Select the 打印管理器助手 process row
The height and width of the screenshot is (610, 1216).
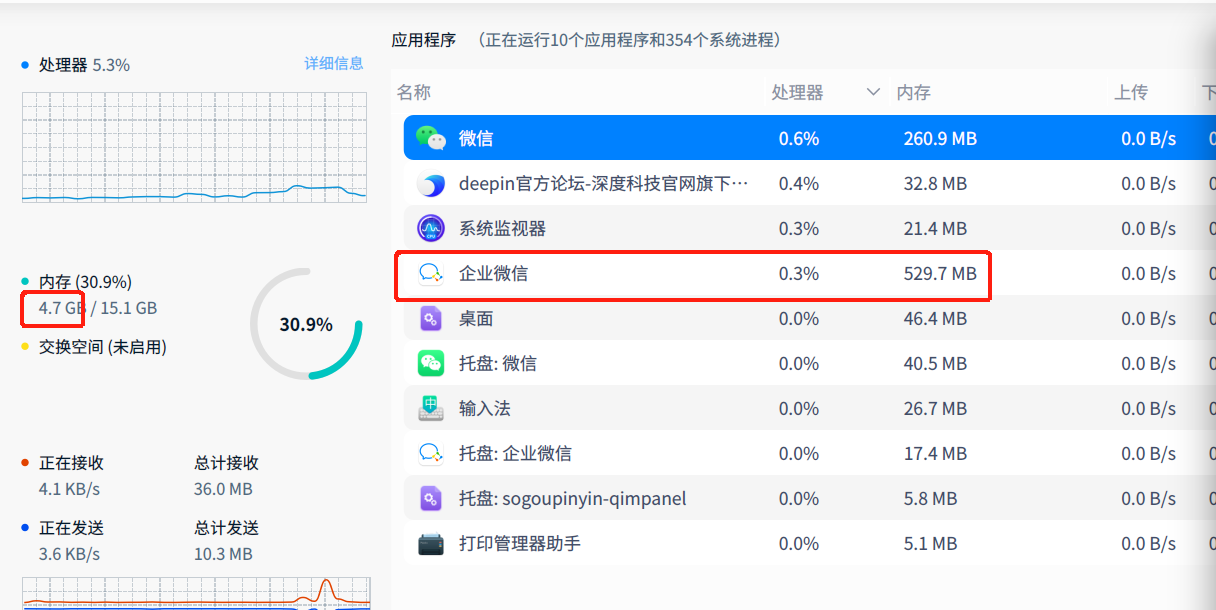[x=700, y=544]
